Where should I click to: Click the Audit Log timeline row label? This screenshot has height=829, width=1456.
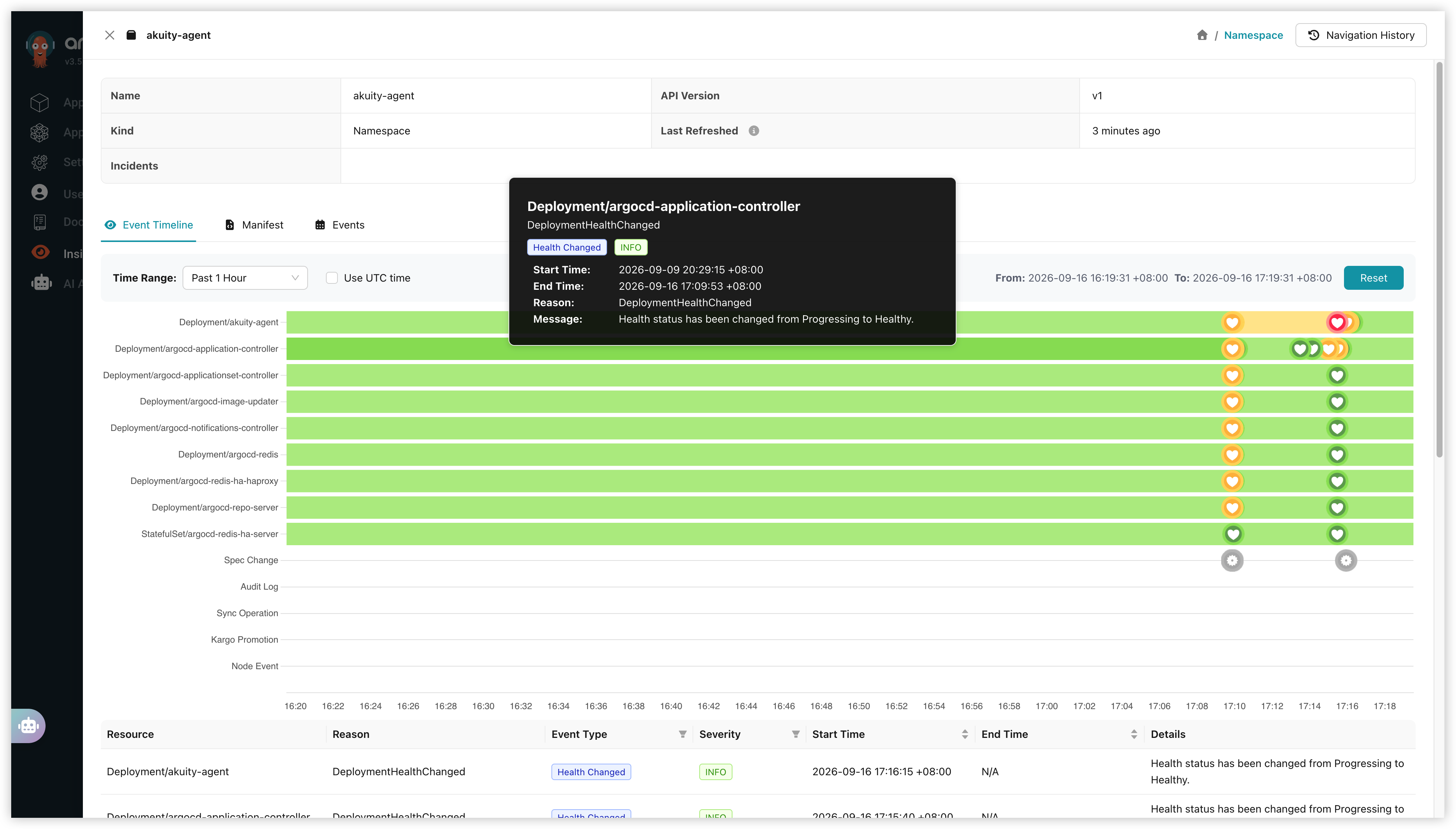click(x=259, y=587)
